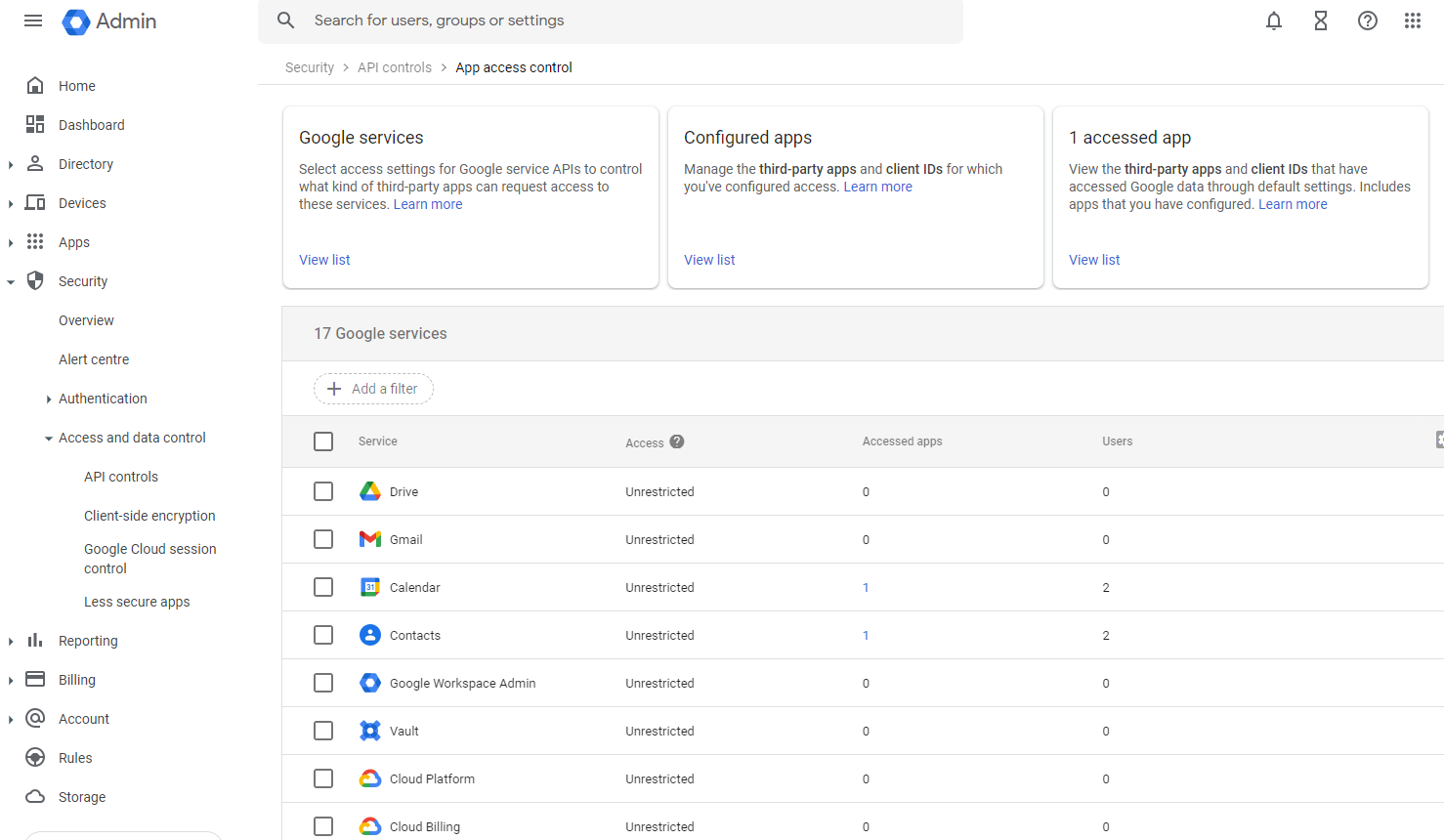Click the Cloud Platform service icon
The image size is (1444, 840).
click(370, 778)
